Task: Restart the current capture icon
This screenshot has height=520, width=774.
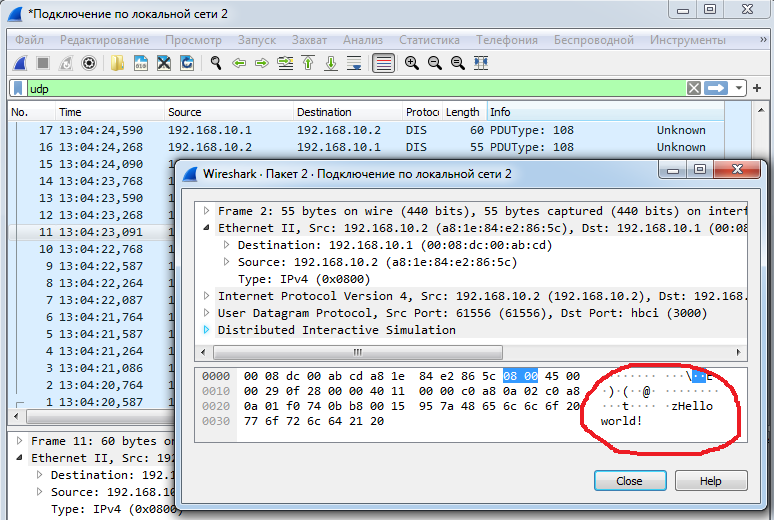Action: tap(66, 63)
